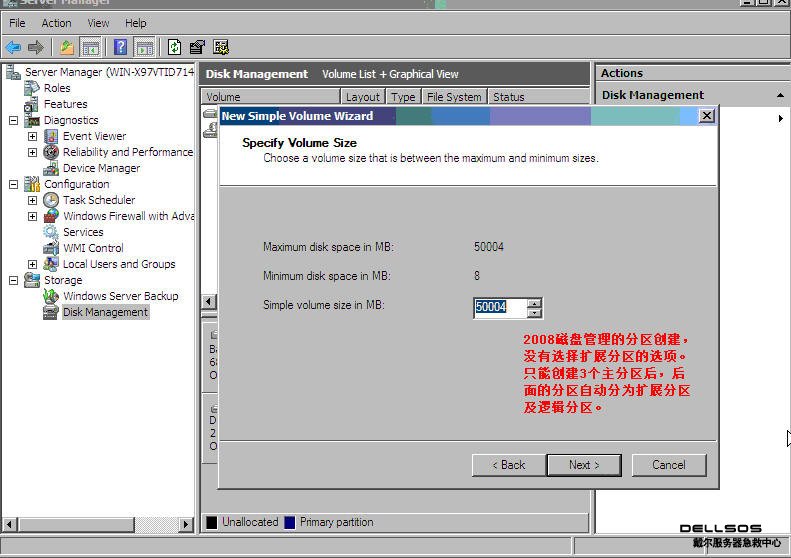Toggle the Show/Hide Action Pane toolbar icon
791x558 pixels.
[144, 48]
